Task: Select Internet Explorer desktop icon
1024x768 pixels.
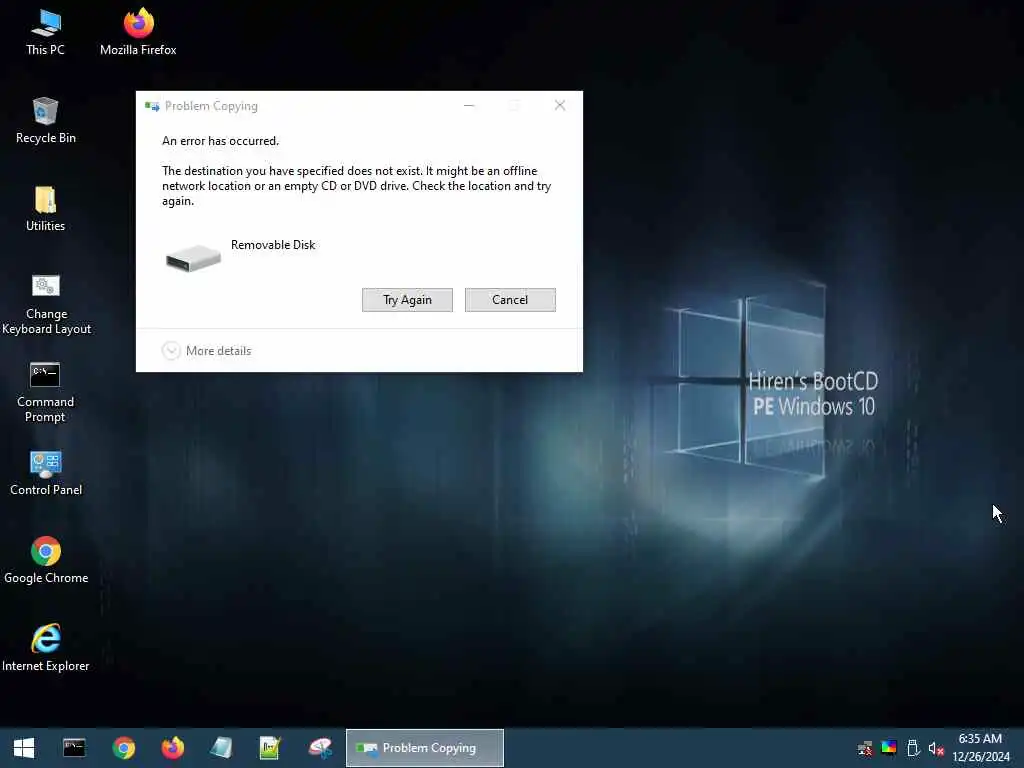Action: [x=46, y=648]
